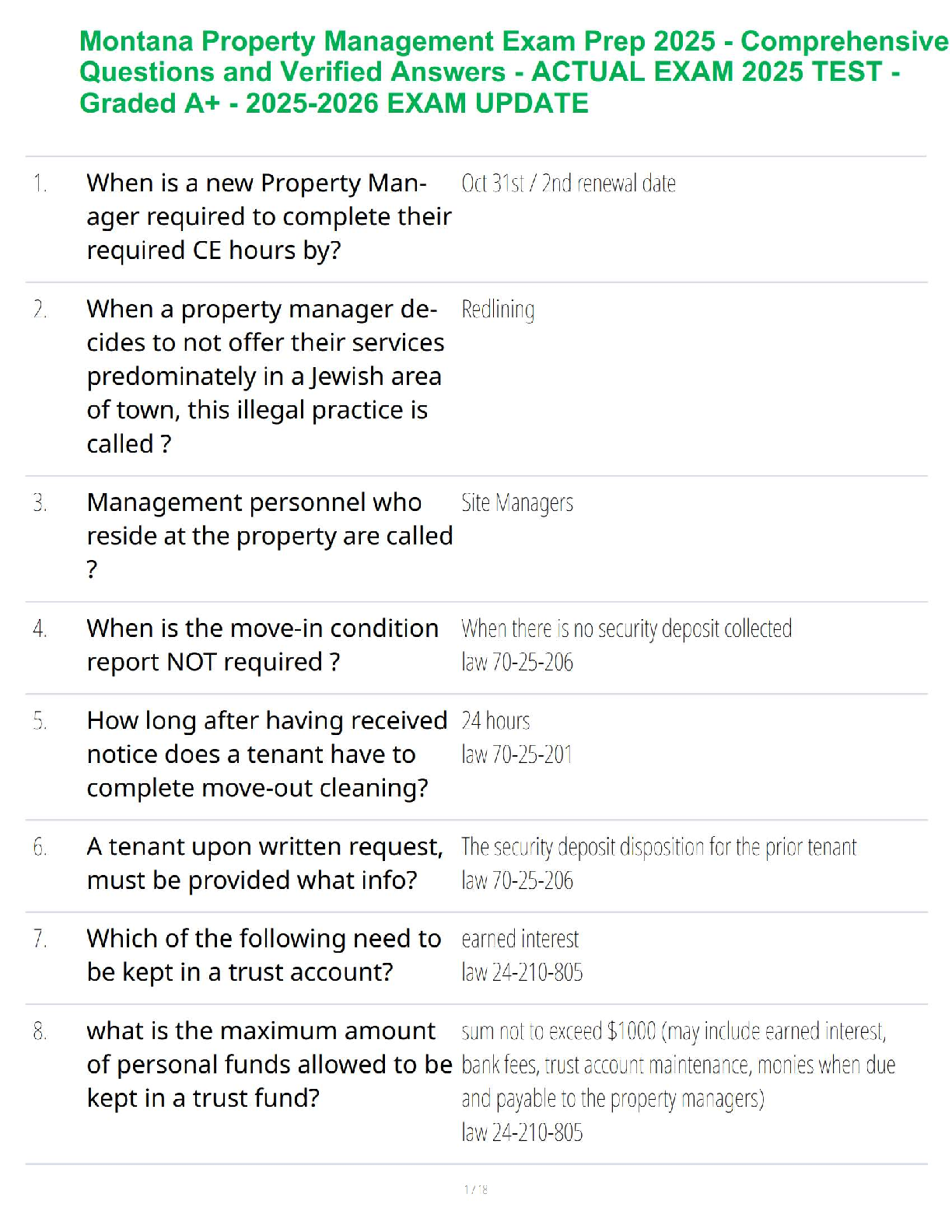Viewport: 952px width, 1232px height.
Task: Select the move-out cleaning question text
Action: coord(266,754)
